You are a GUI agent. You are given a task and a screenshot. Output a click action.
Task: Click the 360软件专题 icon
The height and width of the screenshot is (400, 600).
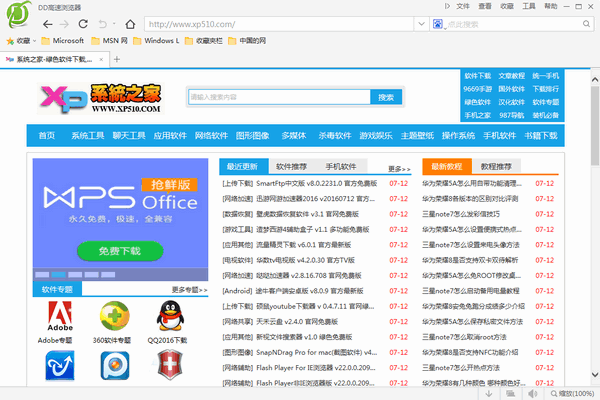coord(114,316)
